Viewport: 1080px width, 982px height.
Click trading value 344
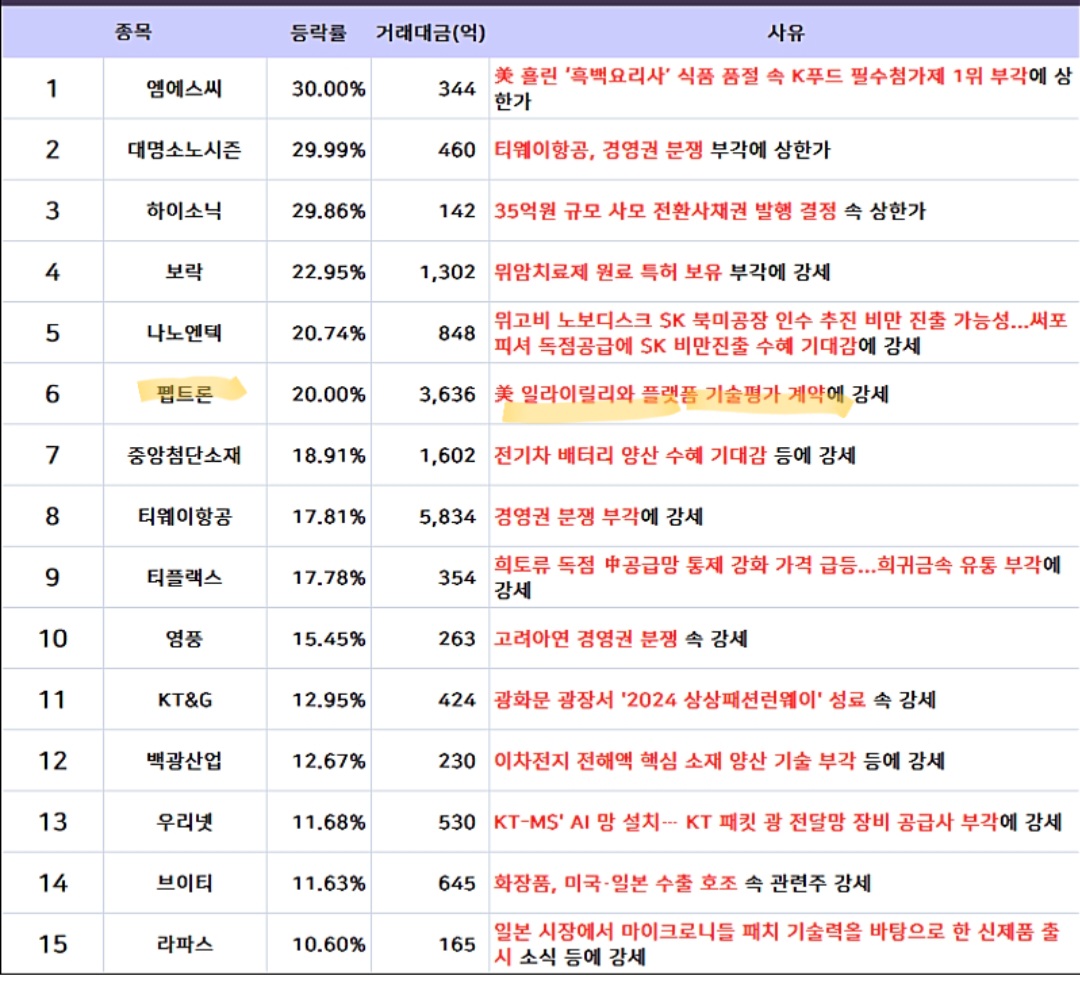tap(457, 89)
